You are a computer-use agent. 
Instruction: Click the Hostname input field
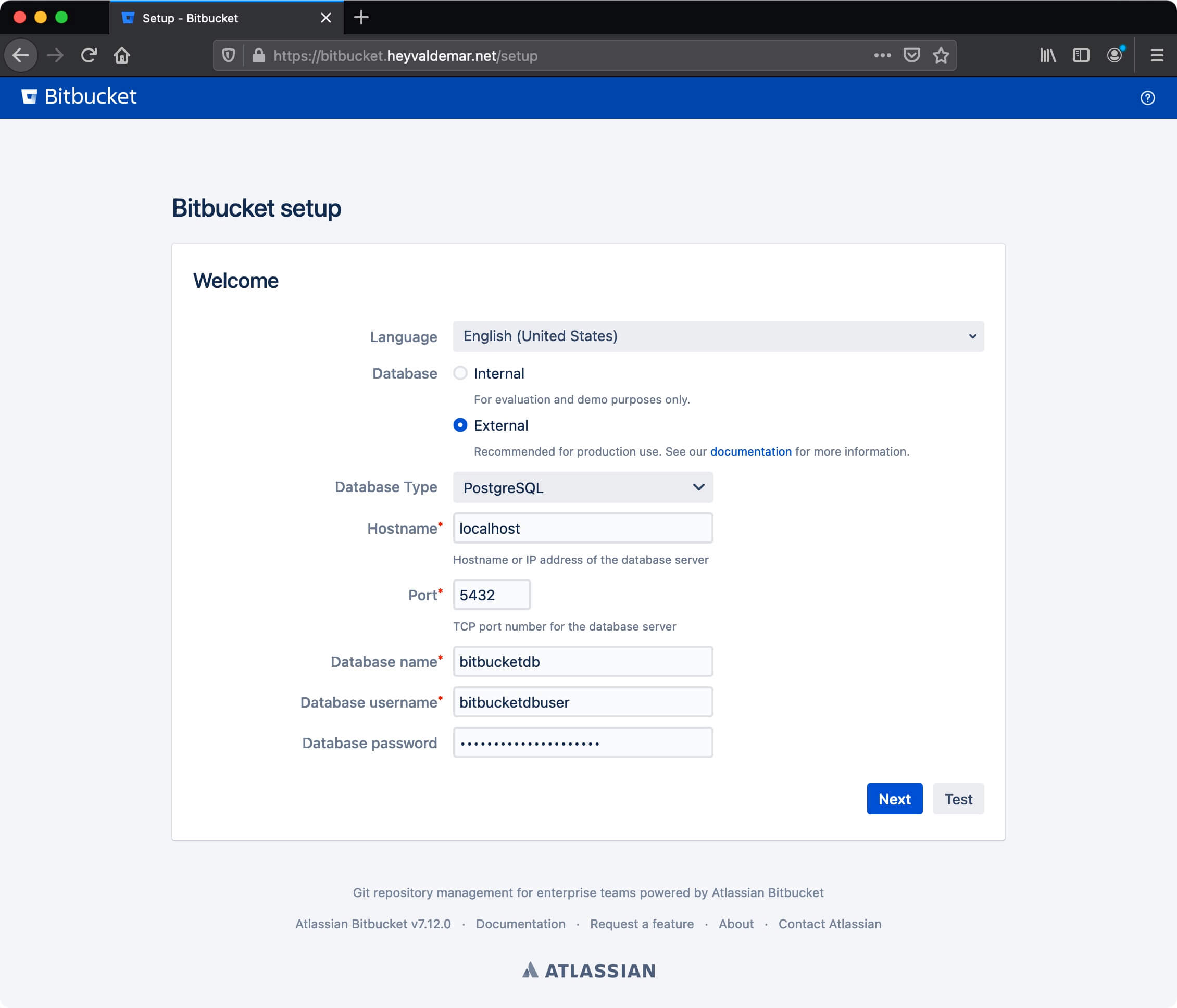583,528
